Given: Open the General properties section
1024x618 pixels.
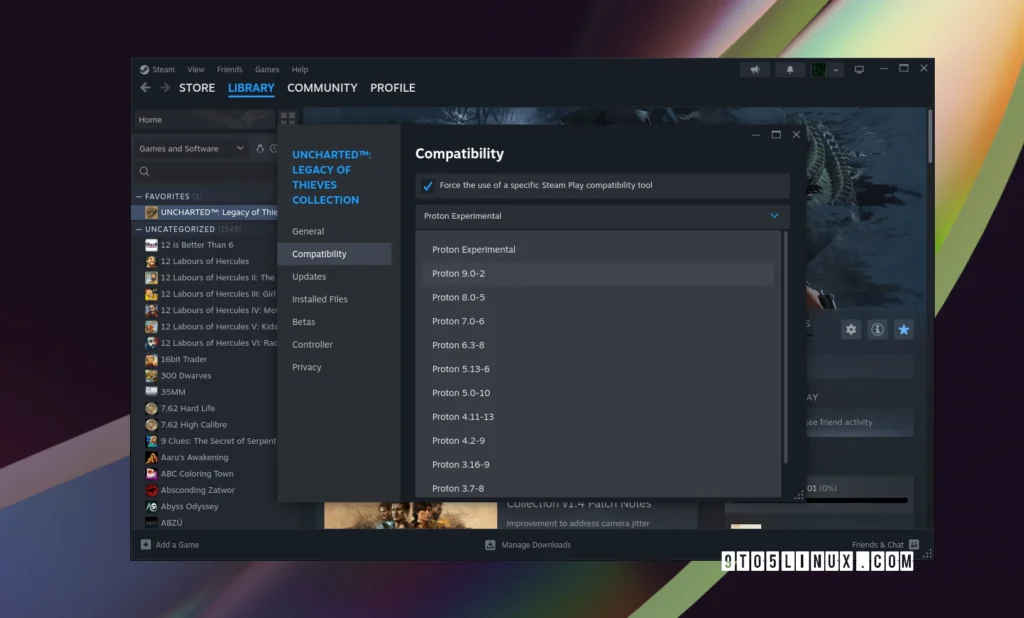Looking at the screenshot, I should [x=334, y=231].
